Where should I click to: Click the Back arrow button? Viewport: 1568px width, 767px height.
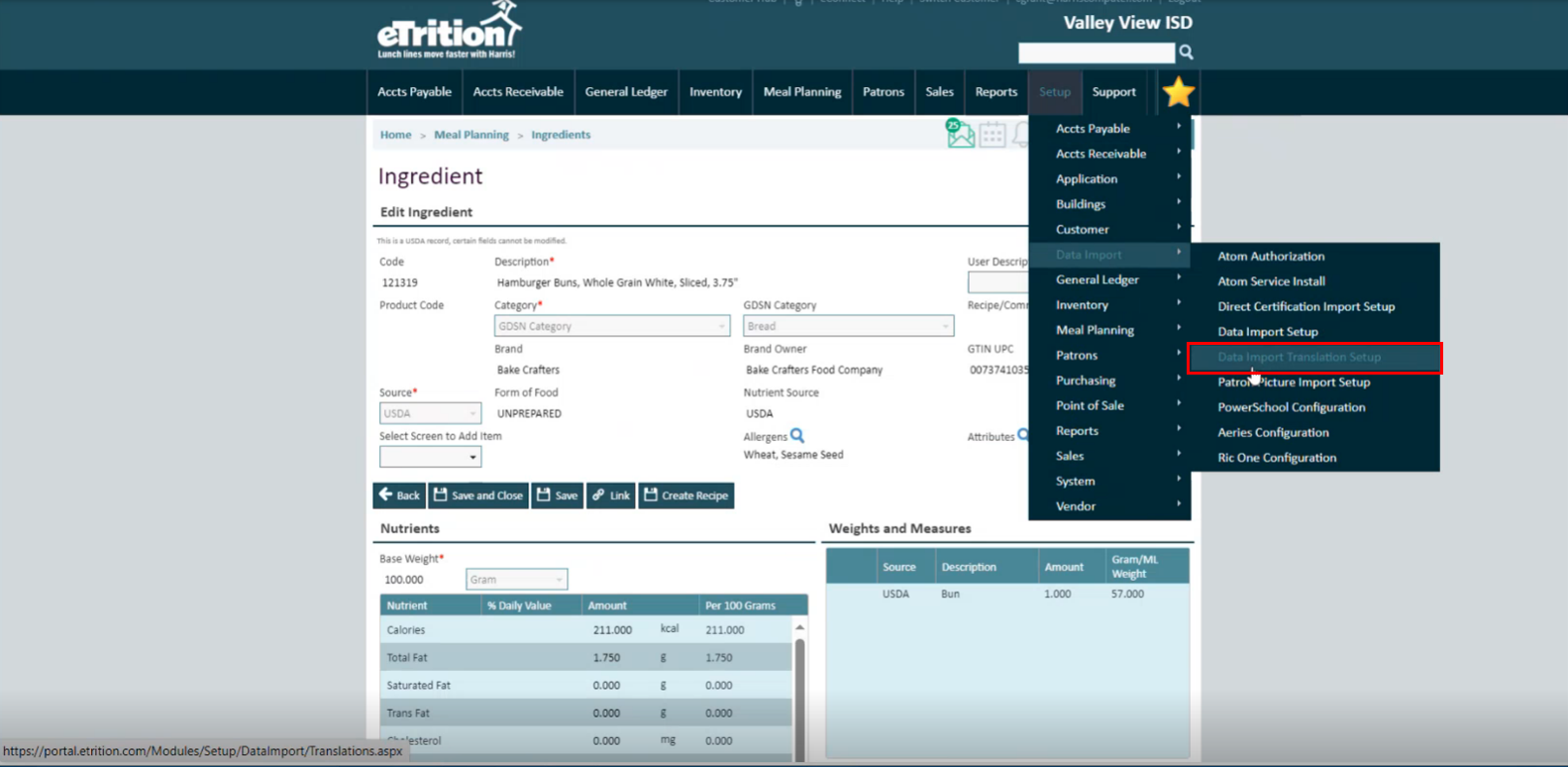(399, 495)
